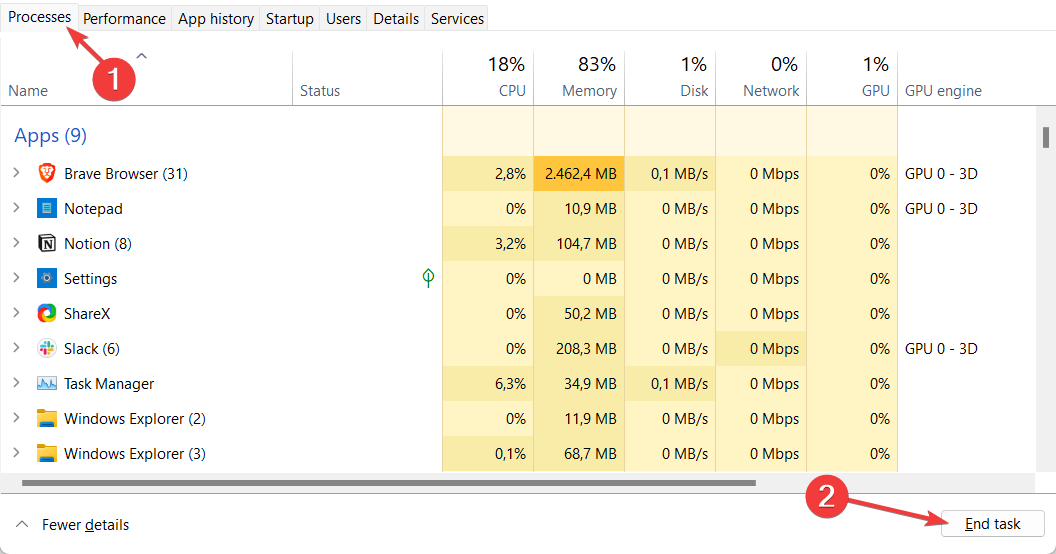Click the Notion app icon
The width and height of the screenshot is (1056, 554).
click(x=46, y=243)
